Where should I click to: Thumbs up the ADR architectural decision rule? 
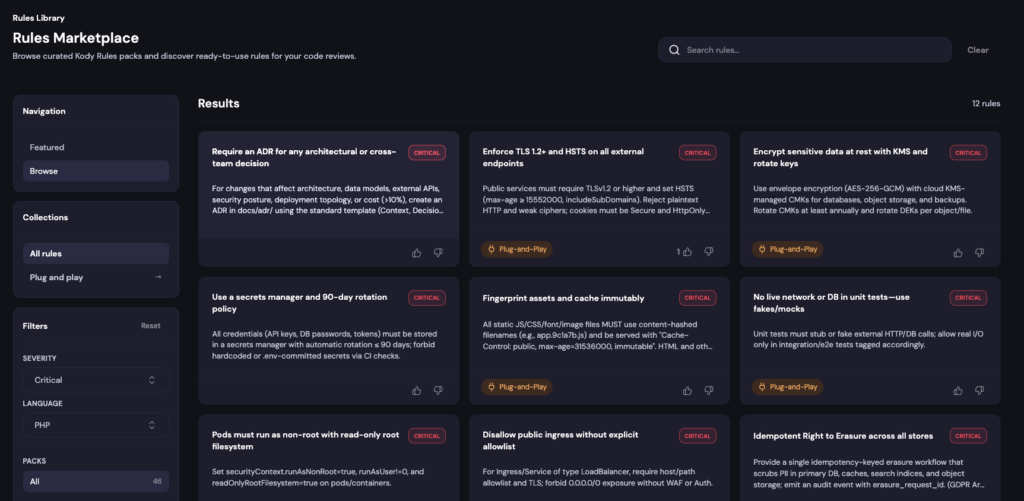[417, 253]
